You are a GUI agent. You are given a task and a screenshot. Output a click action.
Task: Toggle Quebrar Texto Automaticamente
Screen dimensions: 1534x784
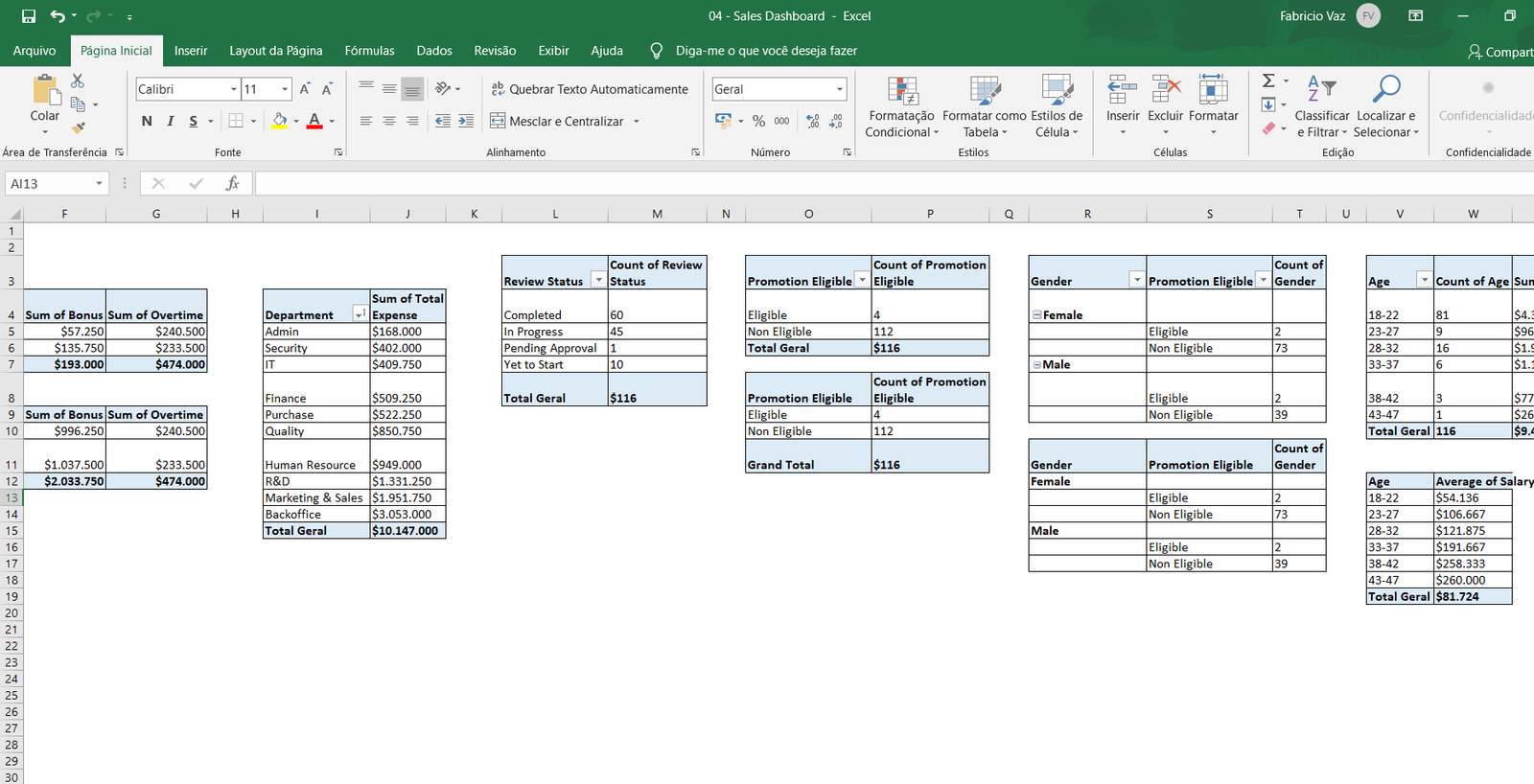click(590, 89)
